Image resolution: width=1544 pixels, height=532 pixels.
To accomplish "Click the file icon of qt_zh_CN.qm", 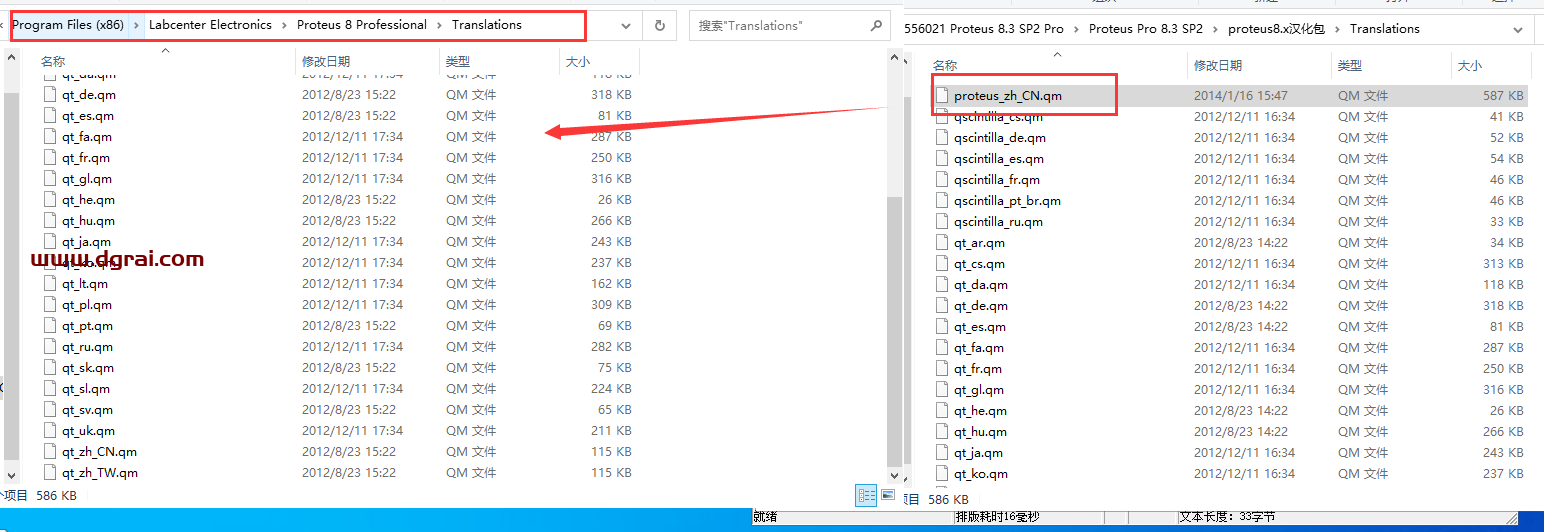I will click(52, 452).
